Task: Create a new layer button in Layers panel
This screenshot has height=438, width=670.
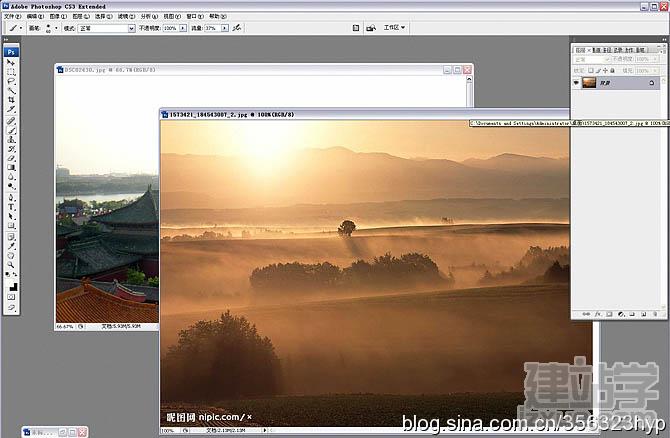Action: tap(644, 315)
